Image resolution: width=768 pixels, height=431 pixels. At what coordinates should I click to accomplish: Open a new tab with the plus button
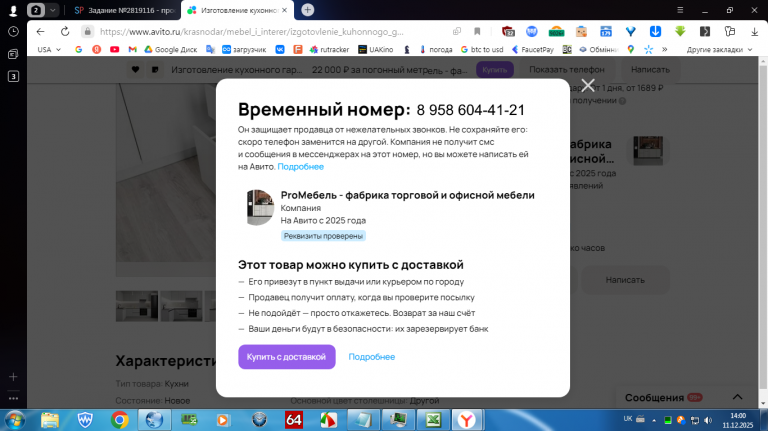[308, 10]
